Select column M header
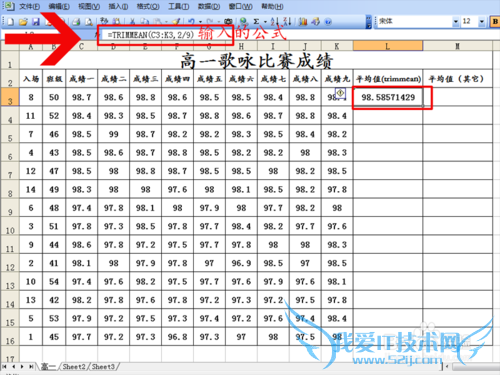The height and width of the screenshot is (375, 500). 457,46
